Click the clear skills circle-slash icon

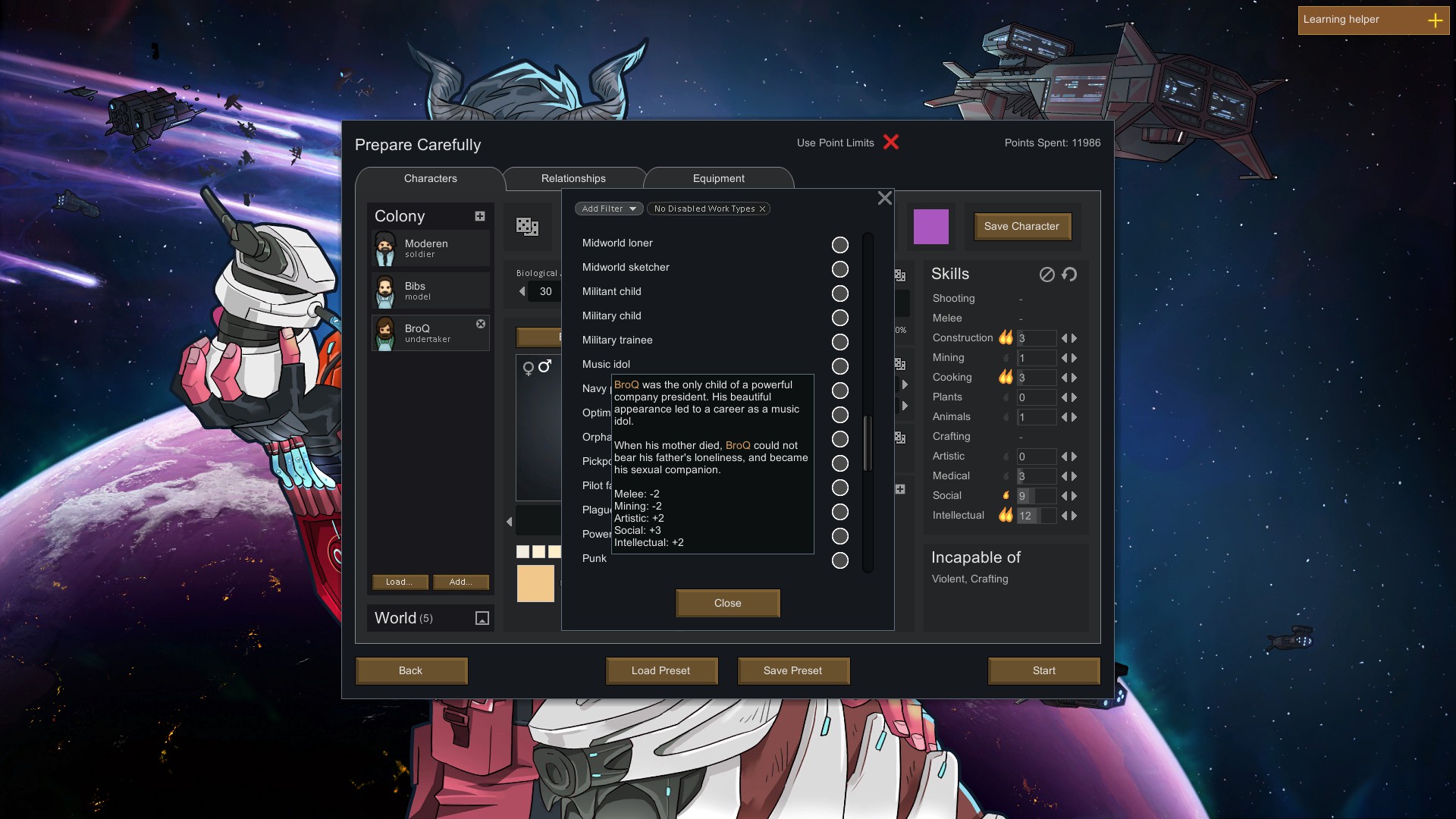(1046, 275)
